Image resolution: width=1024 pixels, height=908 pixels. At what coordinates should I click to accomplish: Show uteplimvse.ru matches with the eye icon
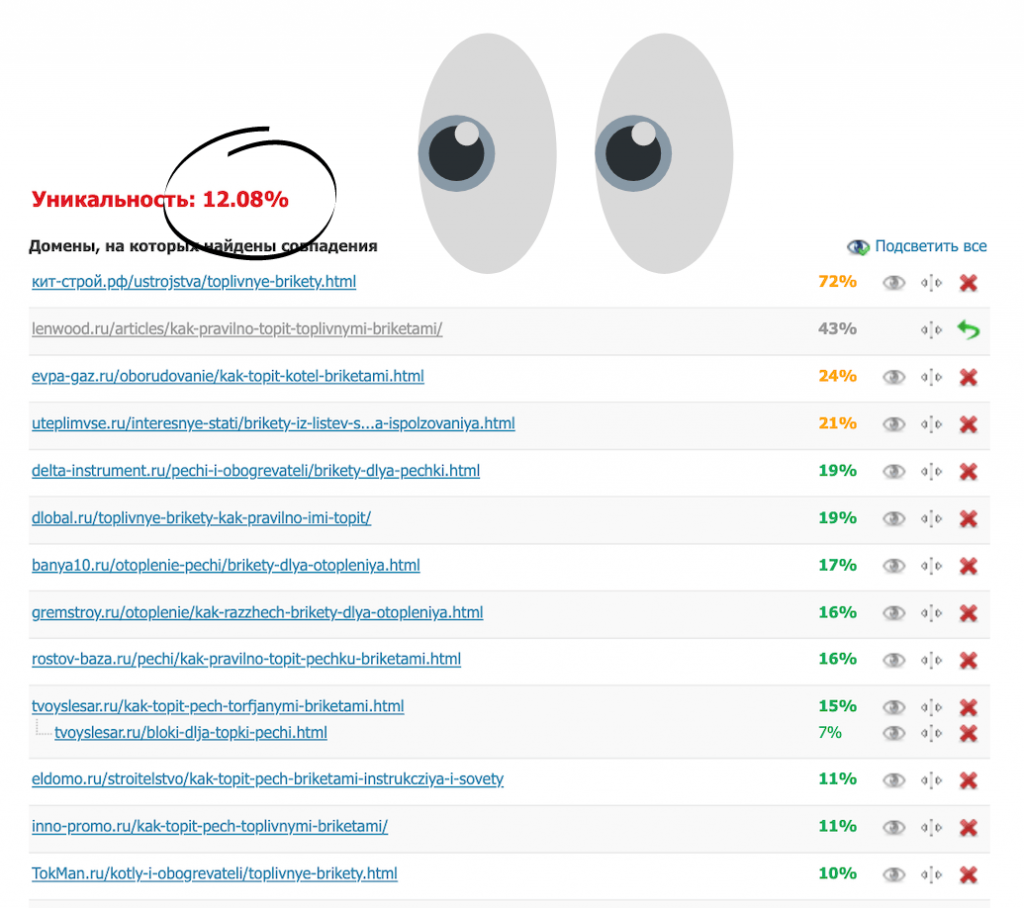click(894, 425)
